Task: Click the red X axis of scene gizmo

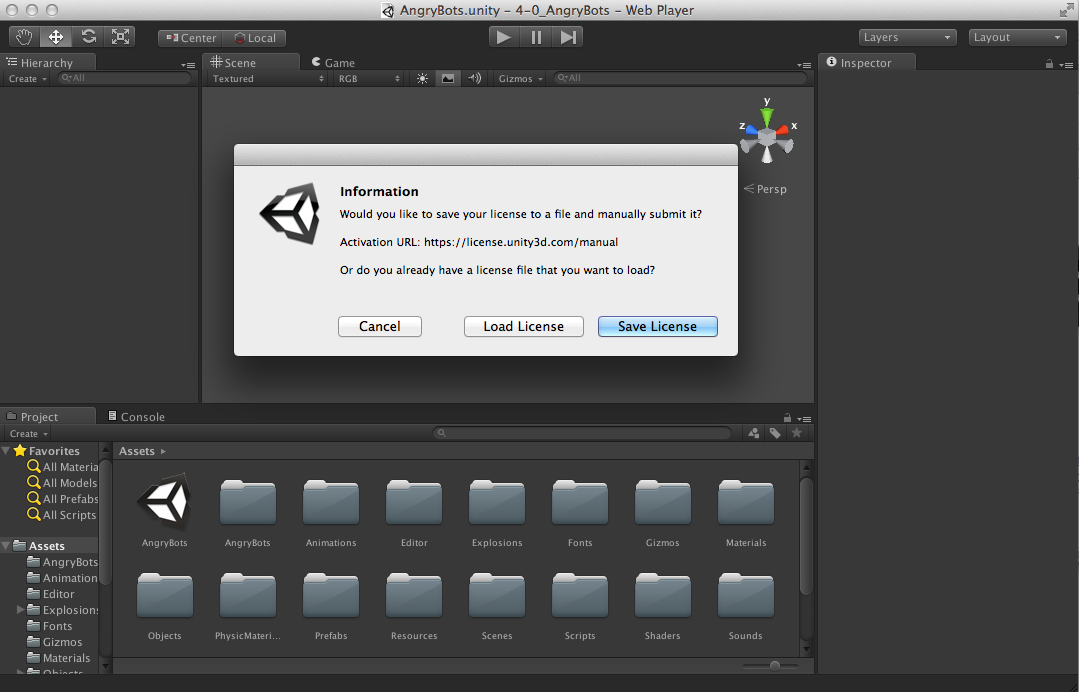Action: (784, 130)
